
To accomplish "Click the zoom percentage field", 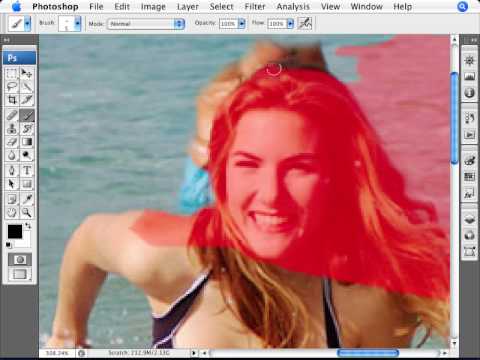I will pos(57,353).
